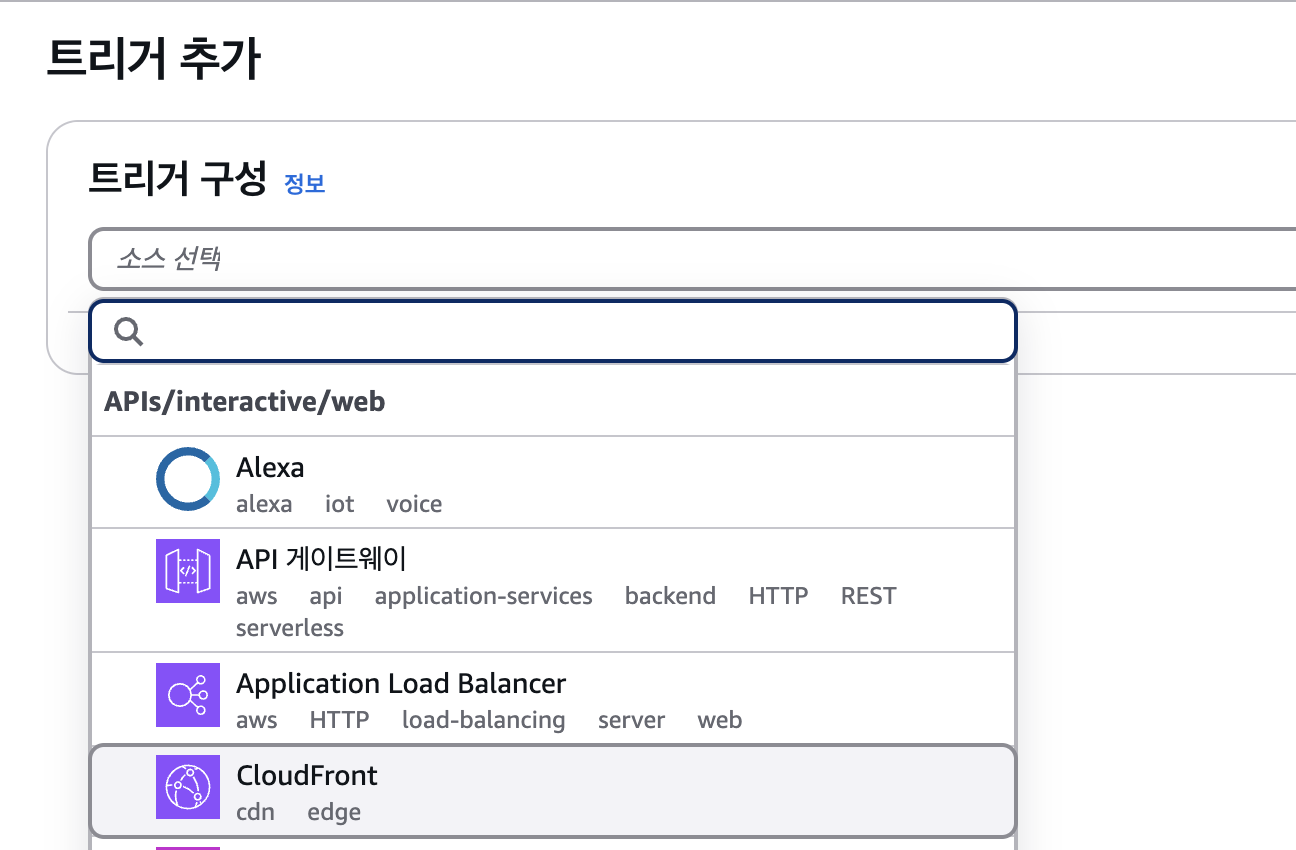The height and width of the screenshot is (850, 1296).
Task: Click the 'backend' tag text
Action: 670,596
